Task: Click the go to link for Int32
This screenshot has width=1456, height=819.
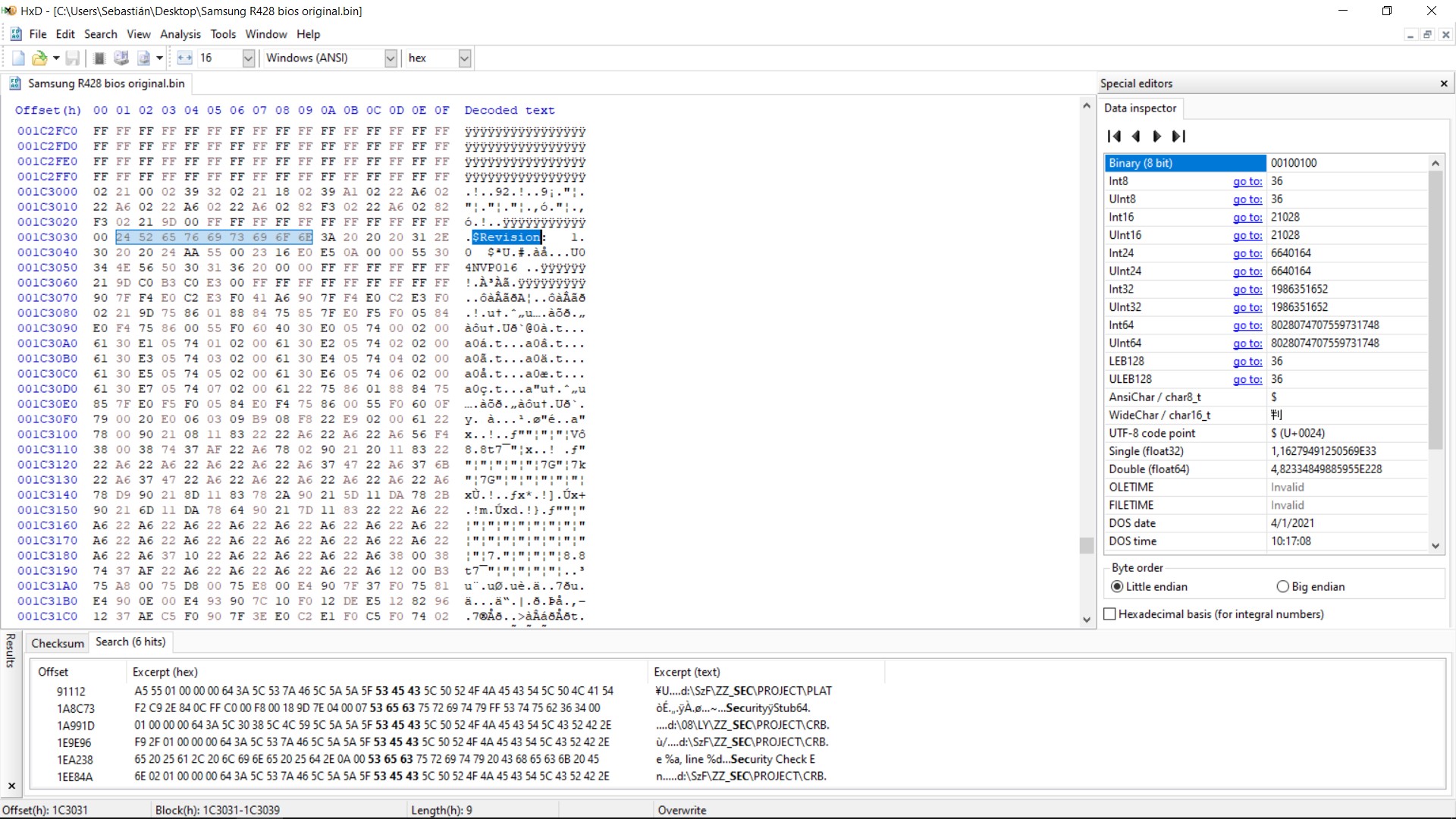Action: [x=1247, y=290]
